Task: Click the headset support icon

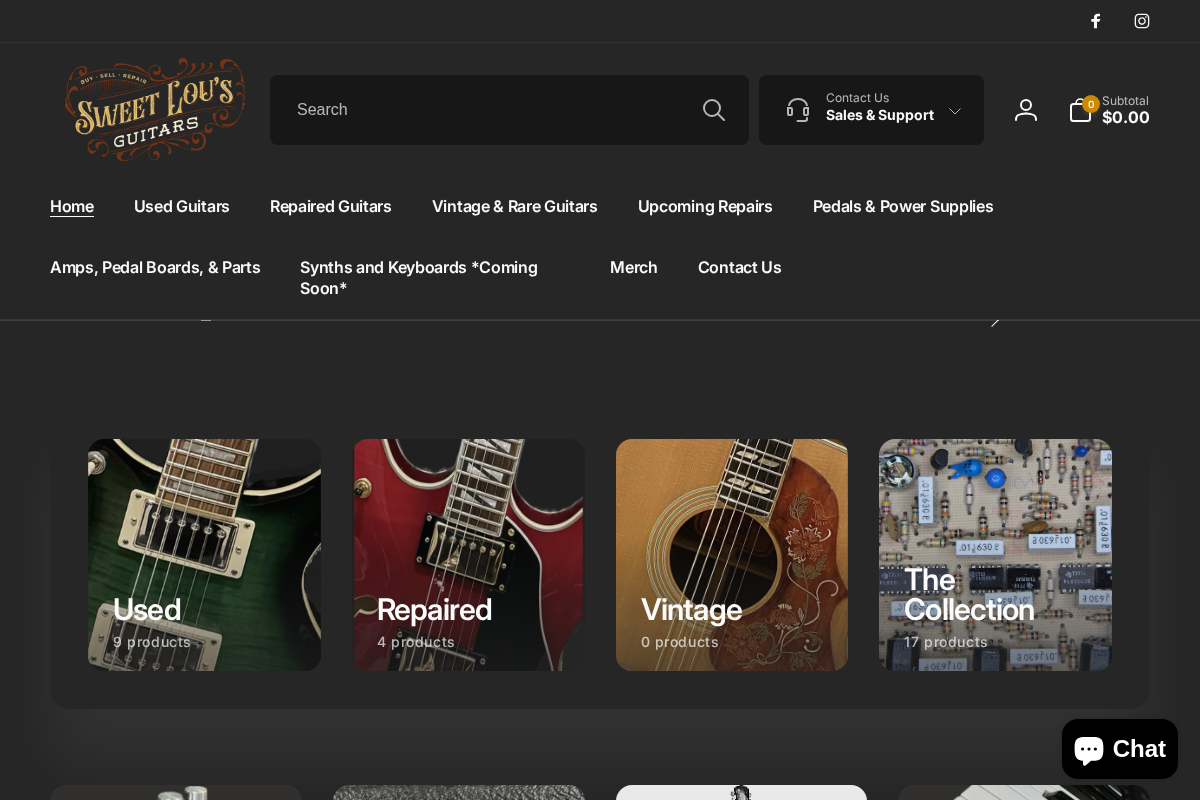Action: tap(798, 110)
